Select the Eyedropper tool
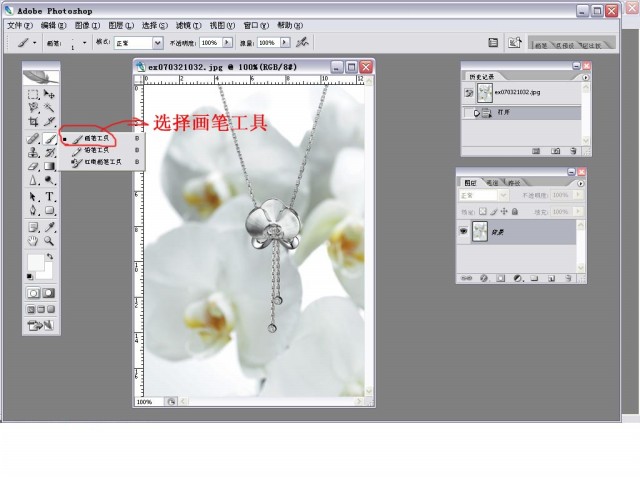 (49, 227)
